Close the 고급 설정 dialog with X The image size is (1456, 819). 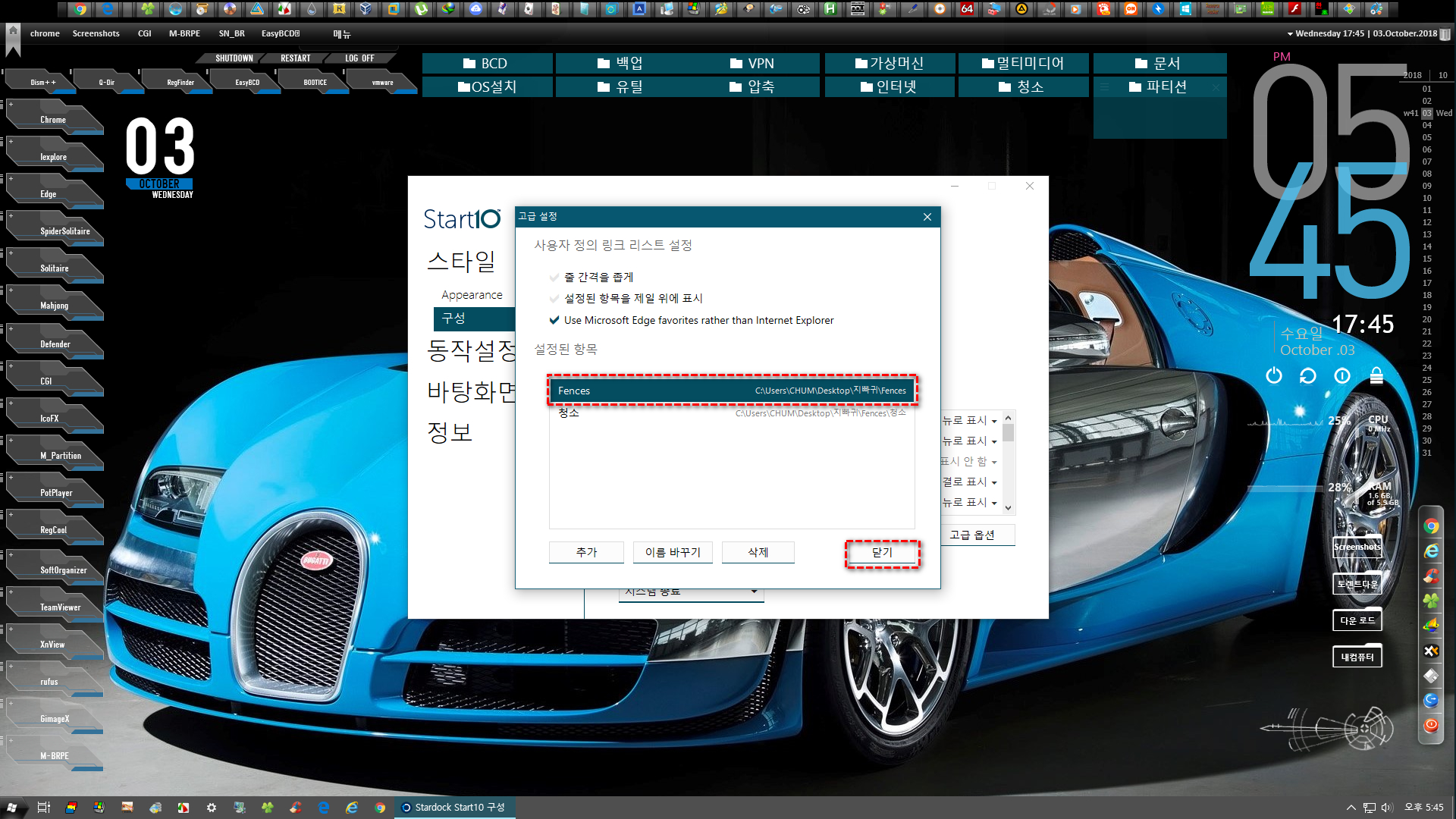pos(927,217)
